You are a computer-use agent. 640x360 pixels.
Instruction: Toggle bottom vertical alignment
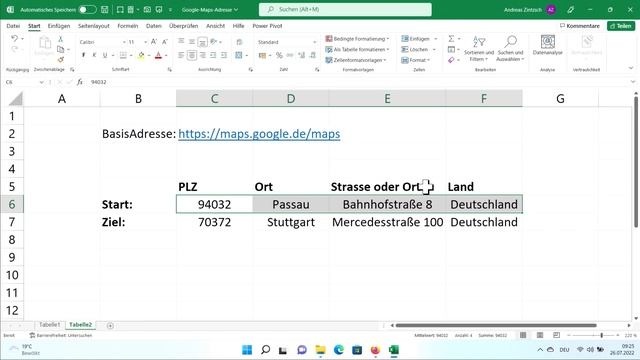pos(202,42)
